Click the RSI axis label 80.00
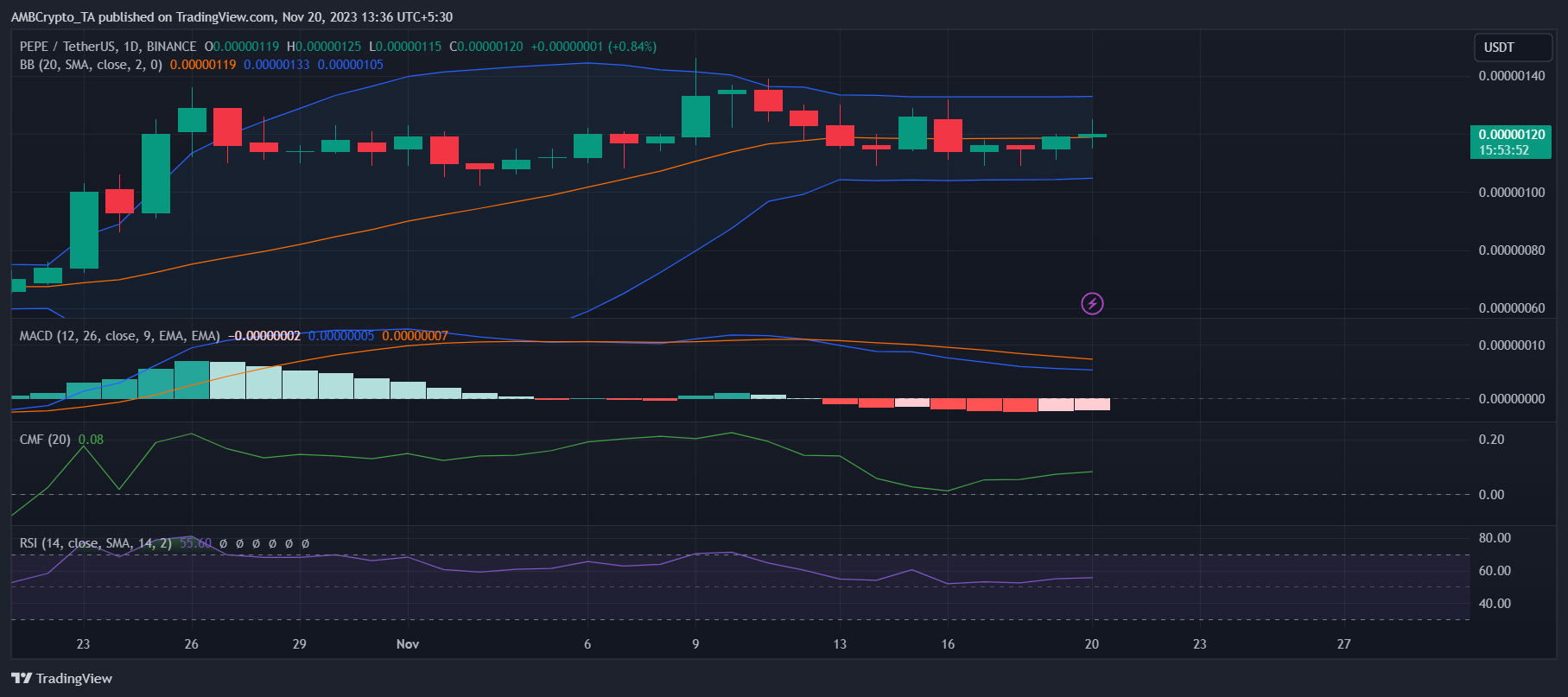 point(1495,537)
